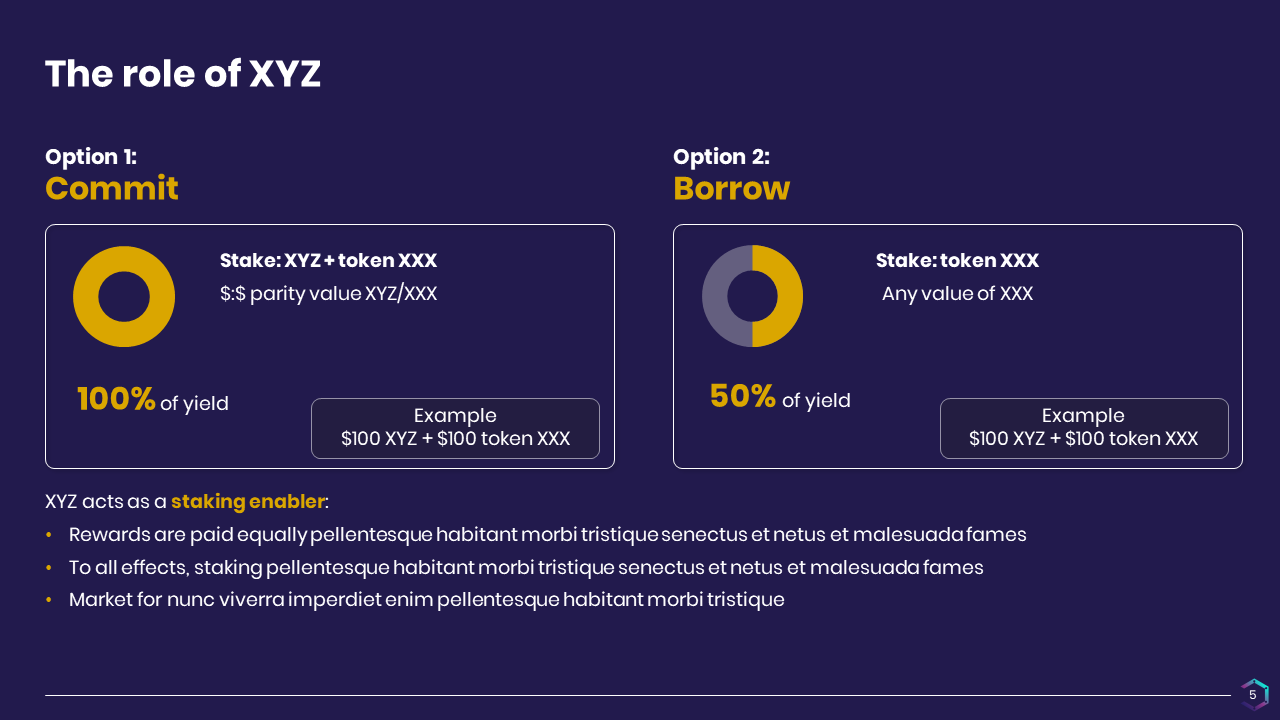
Task: Select the Option 1 label
Action: (x=91, y=157)
